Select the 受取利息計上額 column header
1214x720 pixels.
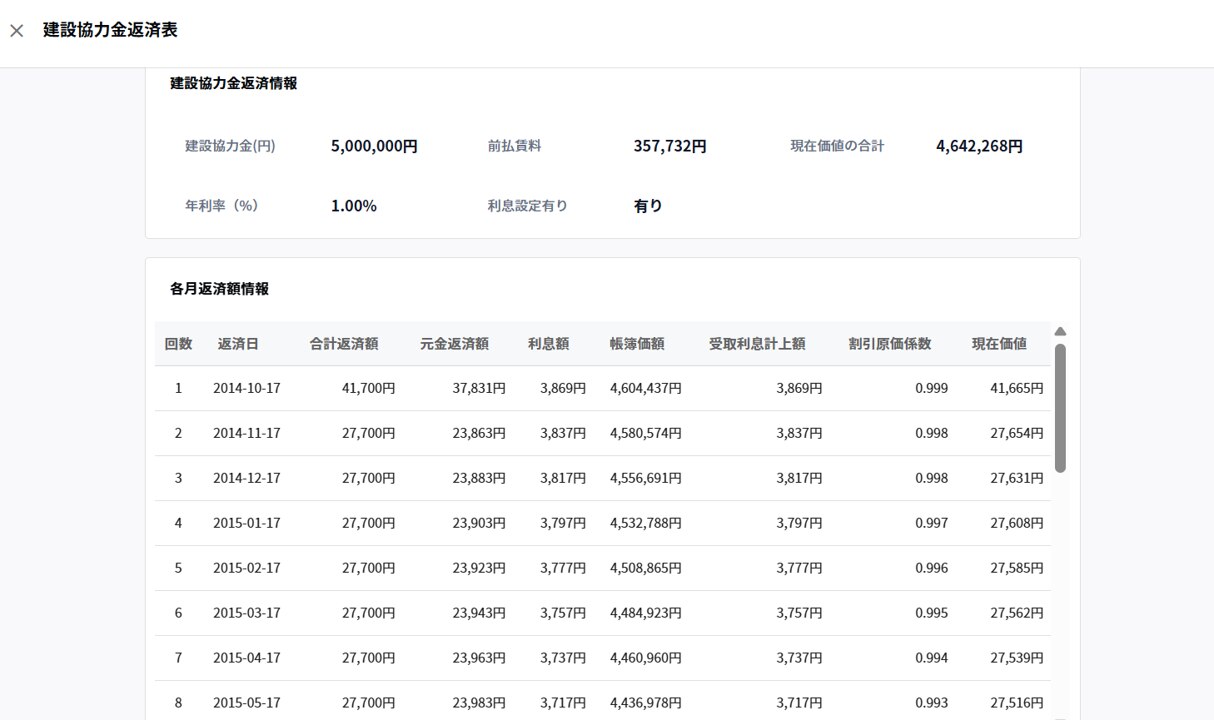pos(757,344)
